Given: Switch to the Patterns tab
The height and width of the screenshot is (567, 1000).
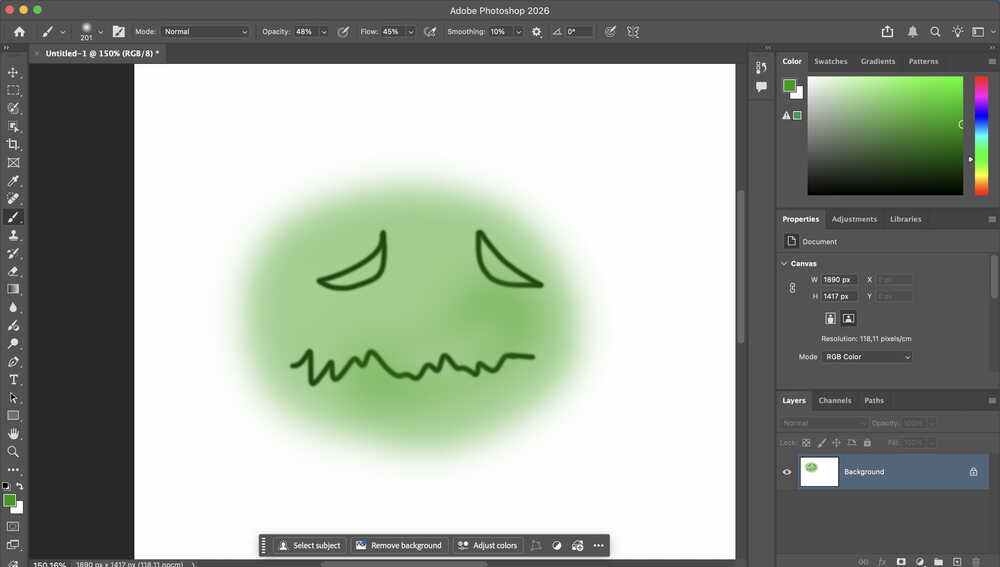Looking at the screenshot, I should click(x=923, y=61).
